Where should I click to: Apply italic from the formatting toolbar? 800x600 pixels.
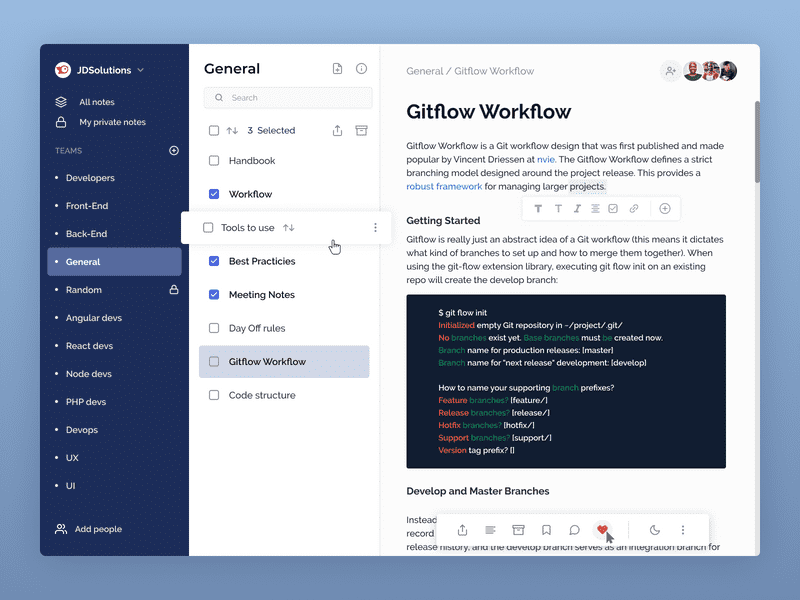click(x=576, y=209)
